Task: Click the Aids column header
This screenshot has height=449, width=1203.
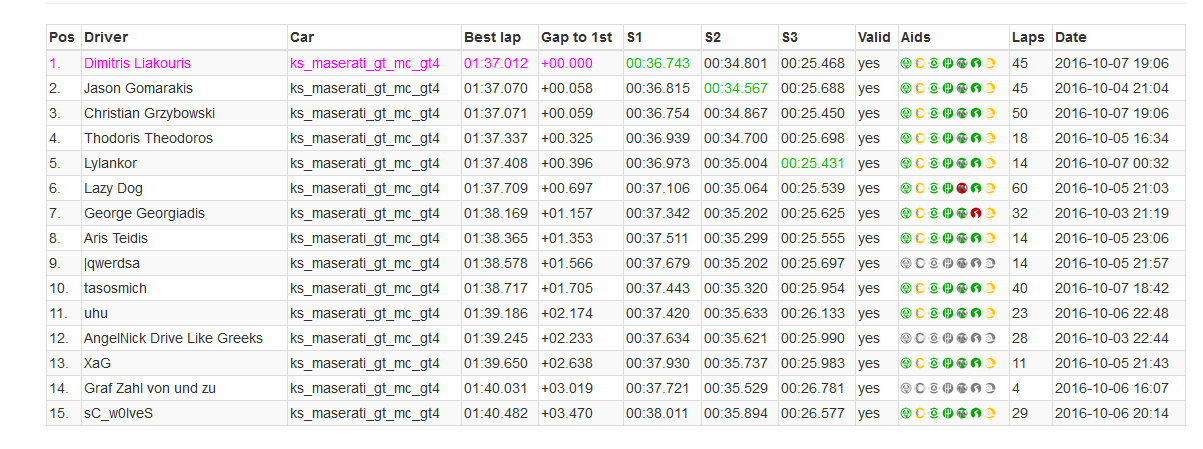Action: 916,38
